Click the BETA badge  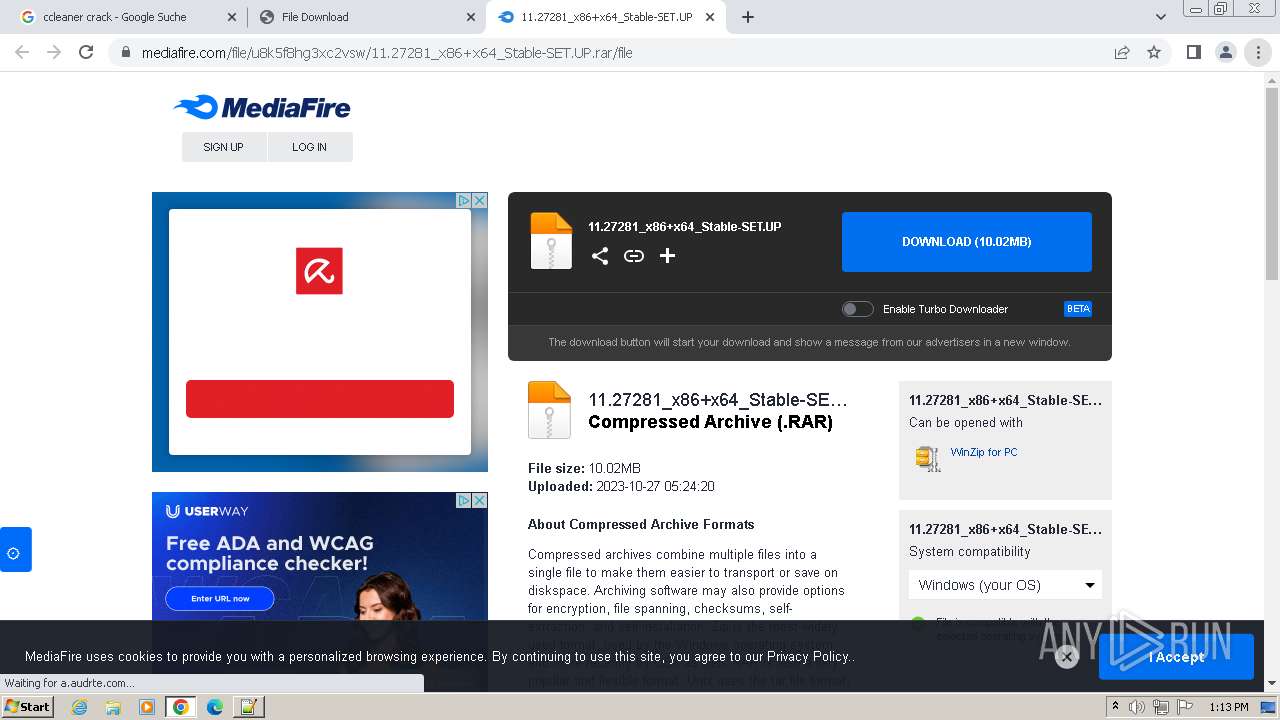[1078, 309]
